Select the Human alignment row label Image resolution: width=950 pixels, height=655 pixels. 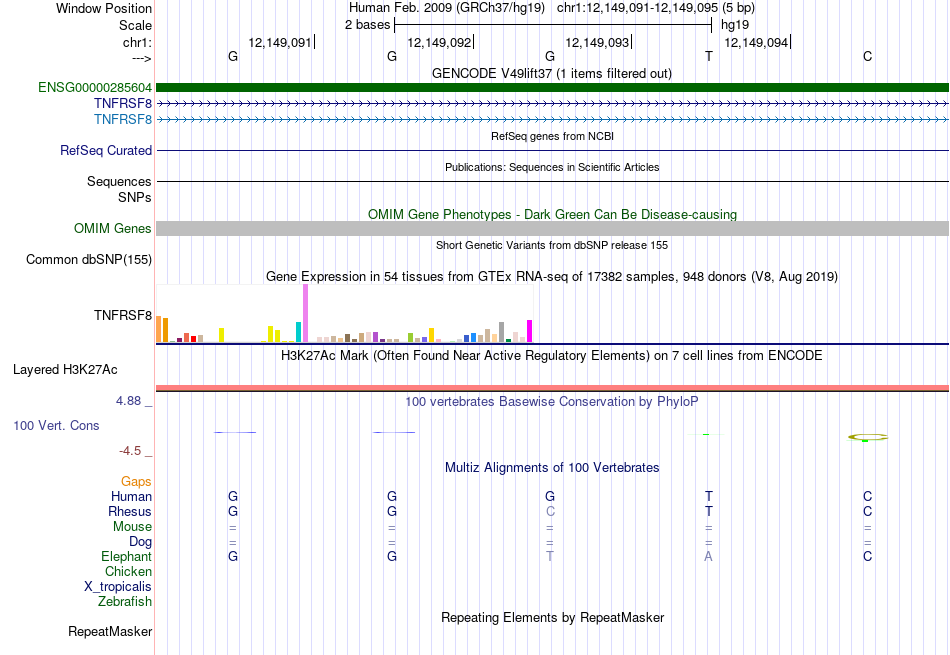point(131,496)
